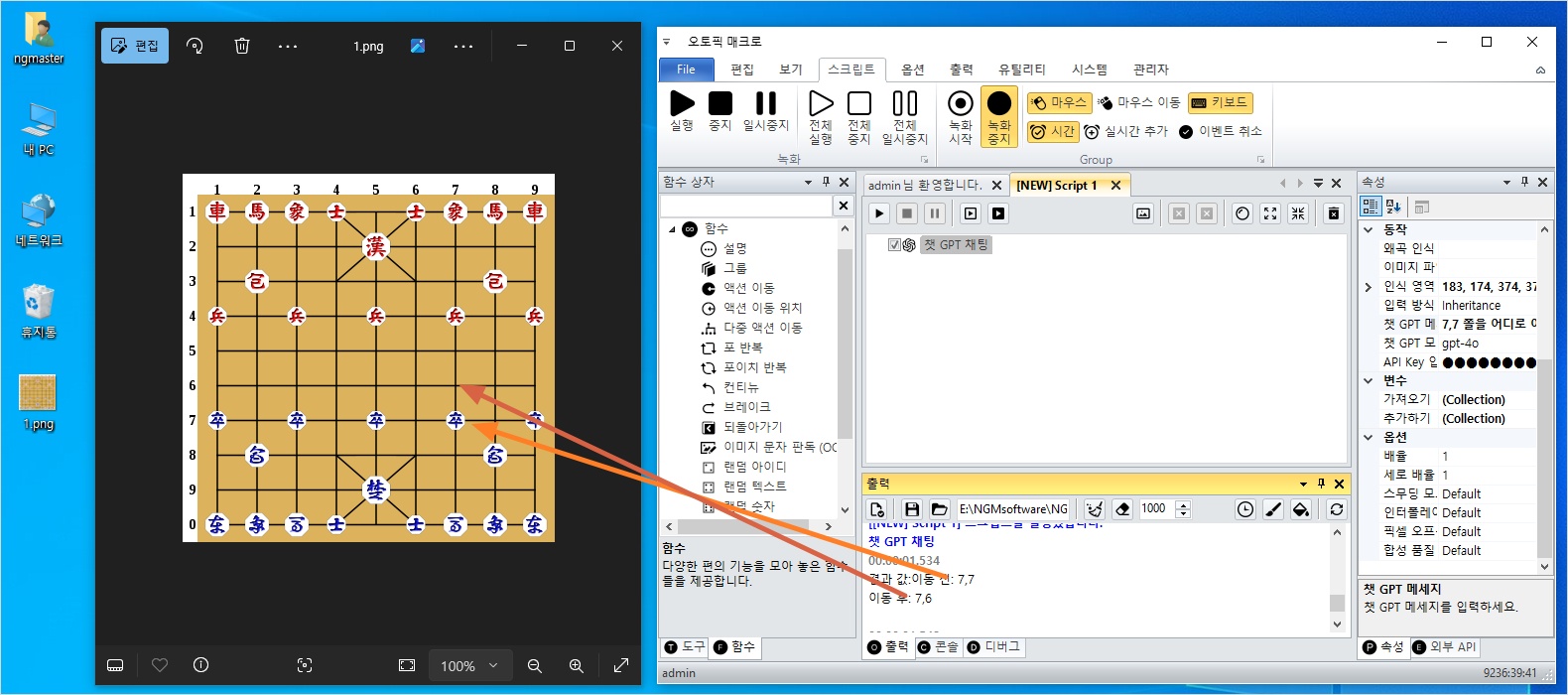Zoom in with the magnifier plus icon in Photos
1568x695 pixels.
(x=577, y=665)
